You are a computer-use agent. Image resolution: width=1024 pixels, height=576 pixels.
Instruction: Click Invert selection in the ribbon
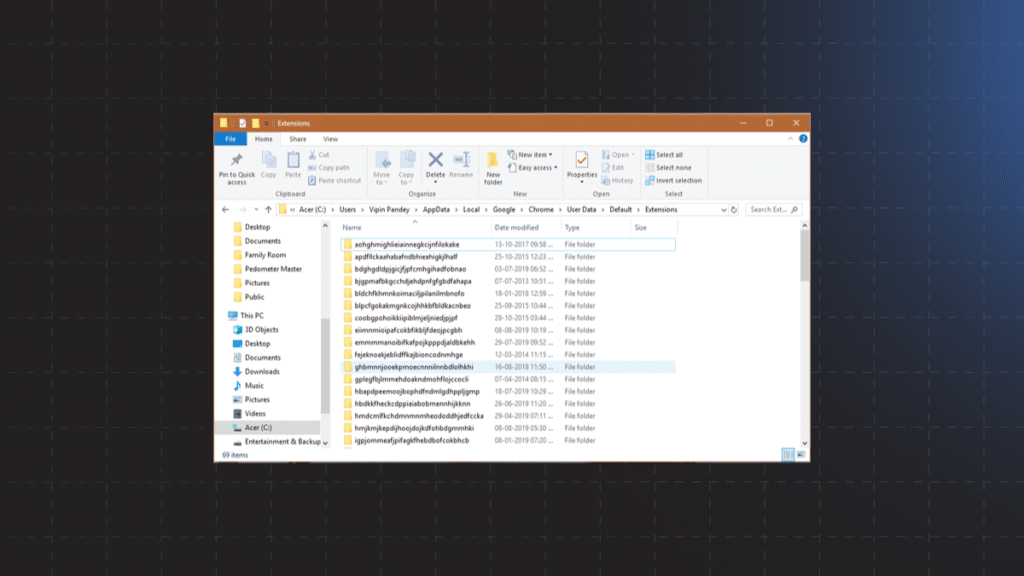678,181
